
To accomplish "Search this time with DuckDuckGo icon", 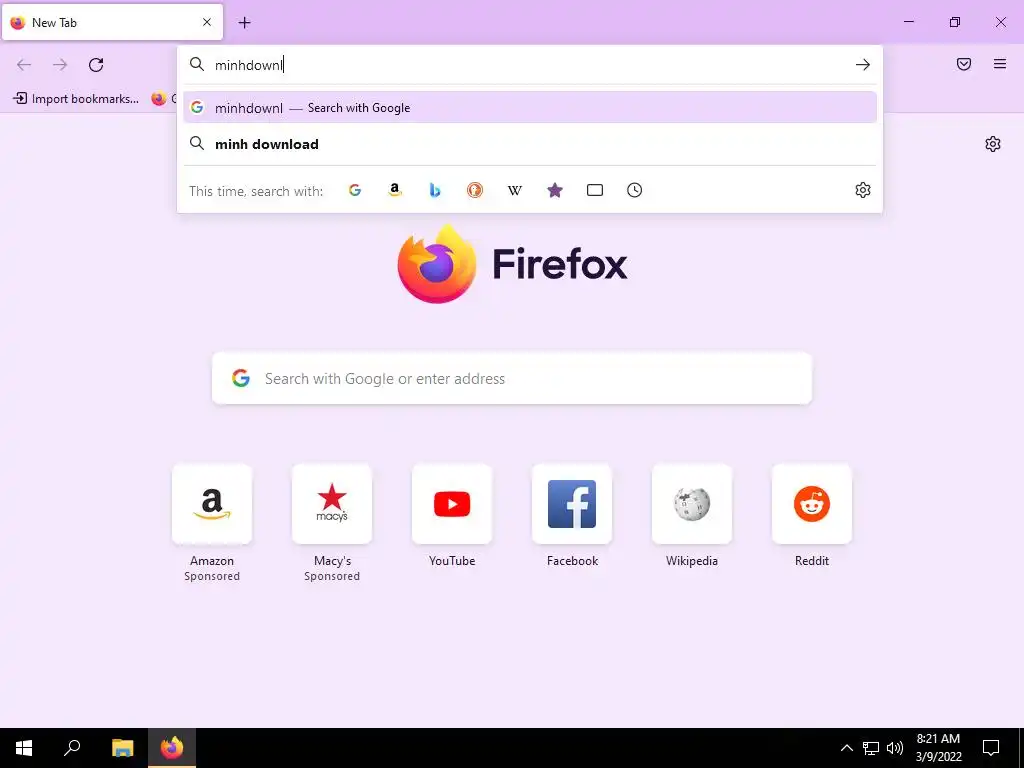I will point(475,190).
